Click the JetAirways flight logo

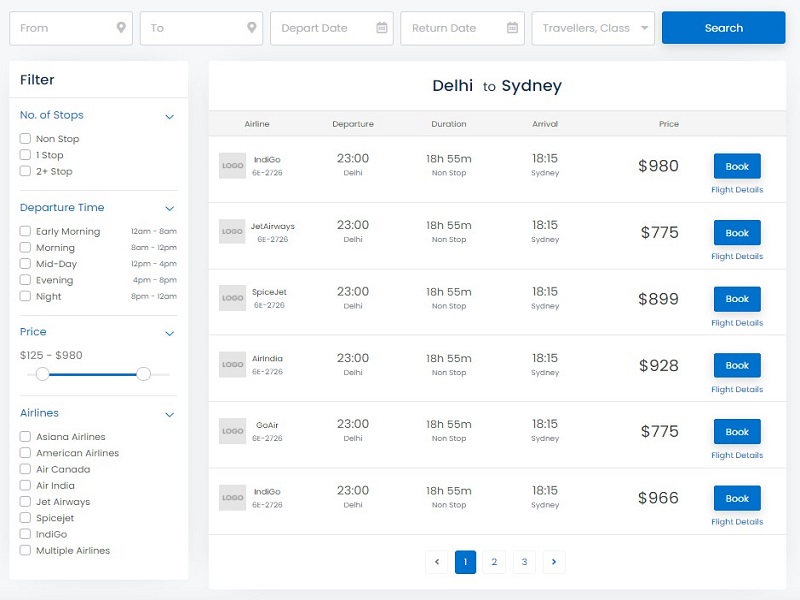232,232
